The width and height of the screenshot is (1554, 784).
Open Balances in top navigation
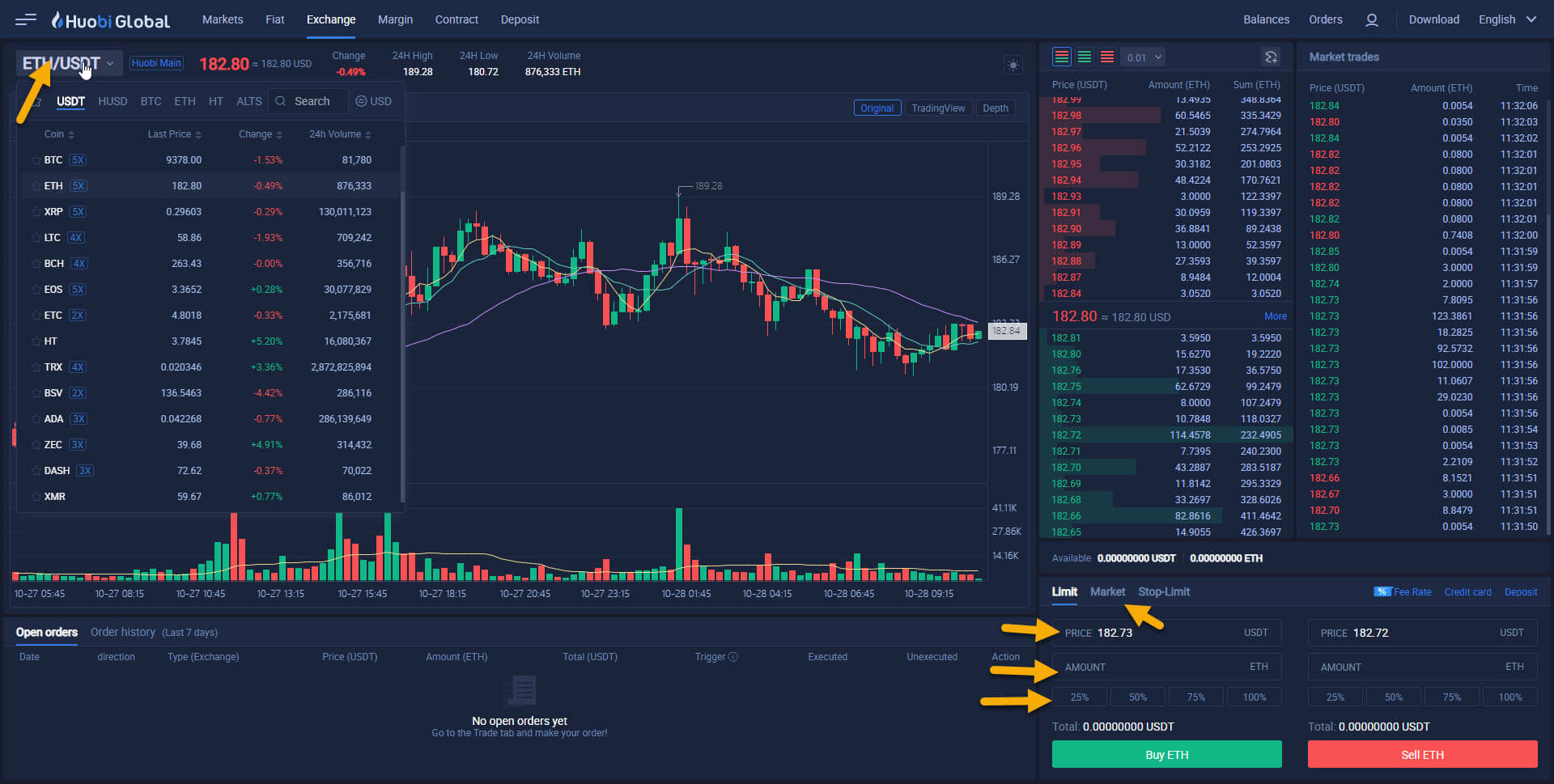(1266, 19)
